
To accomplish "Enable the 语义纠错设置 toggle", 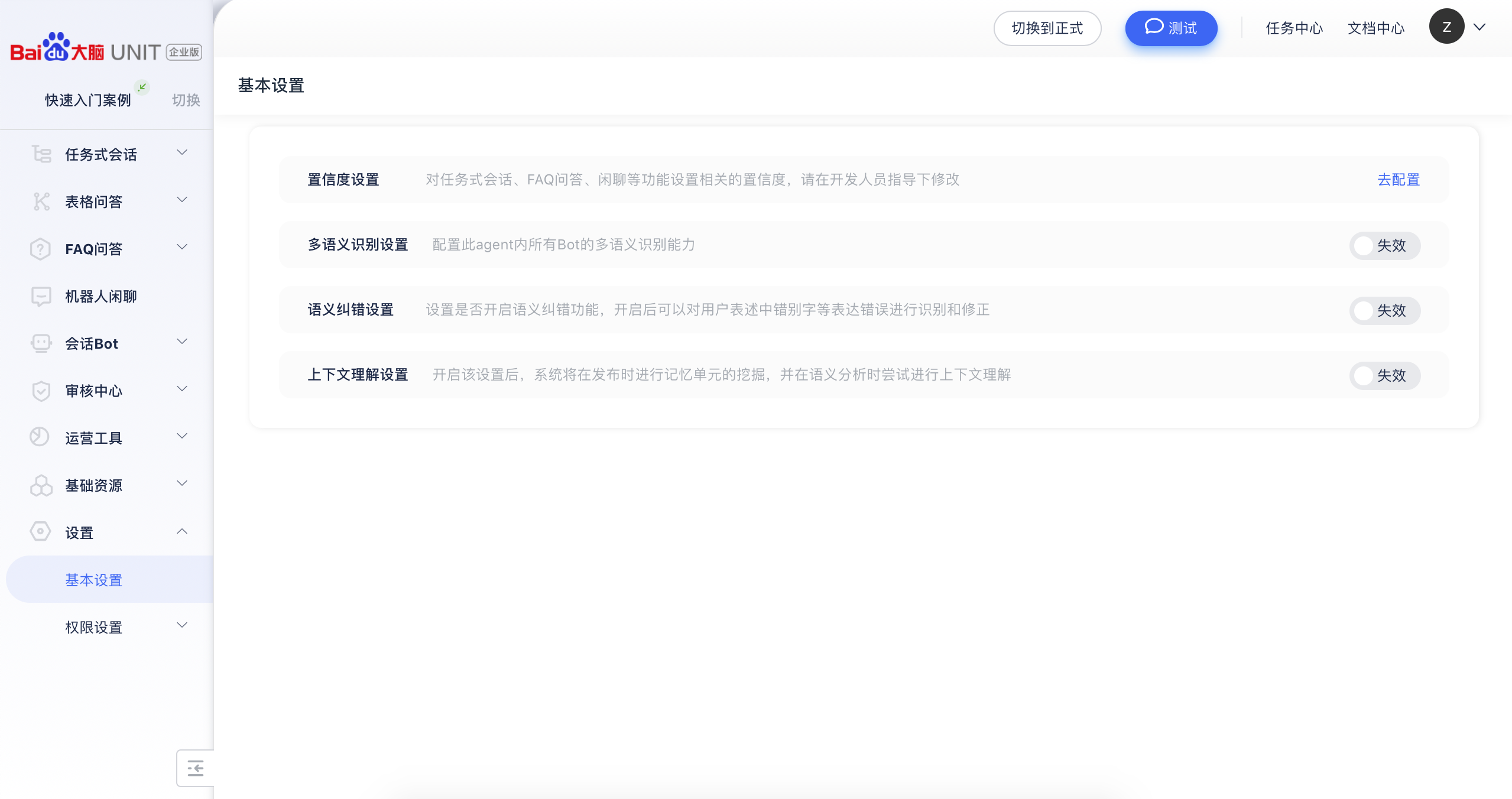I will pos(1384,310).
